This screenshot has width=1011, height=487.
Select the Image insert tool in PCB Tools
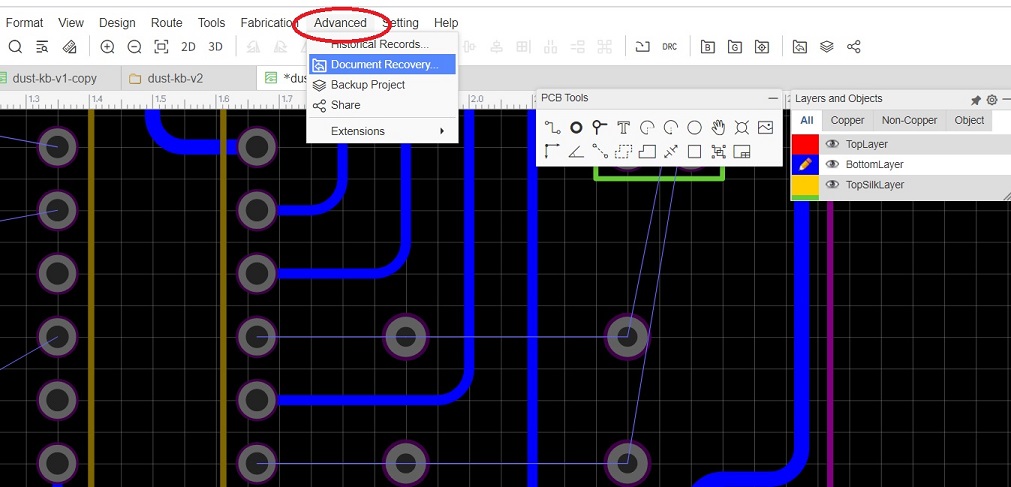(765, 127)
